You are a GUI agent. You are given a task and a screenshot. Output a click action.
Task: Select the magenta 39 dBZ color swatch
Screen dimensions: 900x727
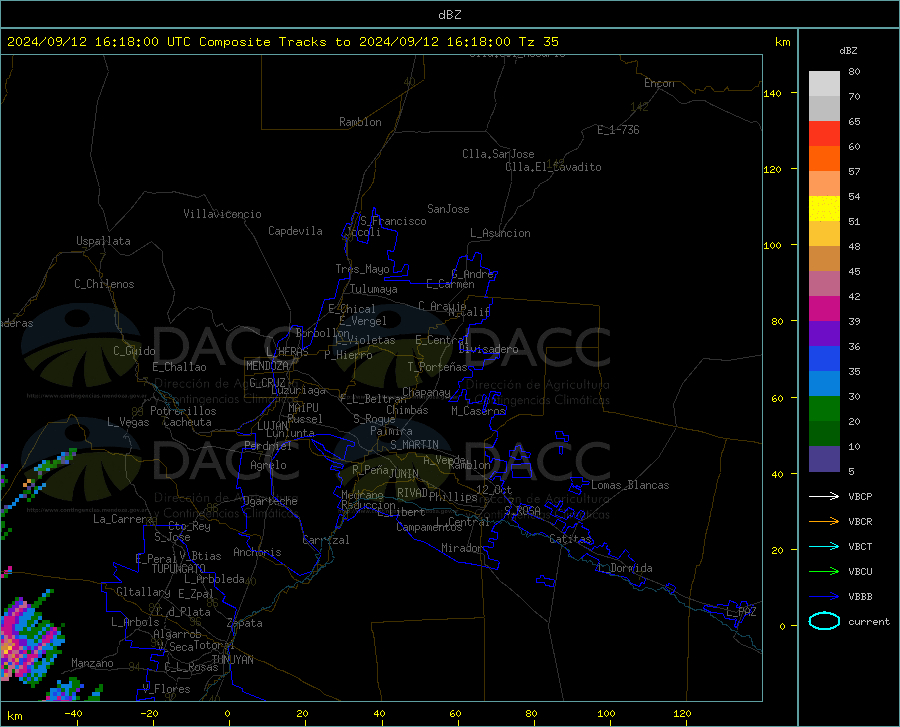point(824,309)
